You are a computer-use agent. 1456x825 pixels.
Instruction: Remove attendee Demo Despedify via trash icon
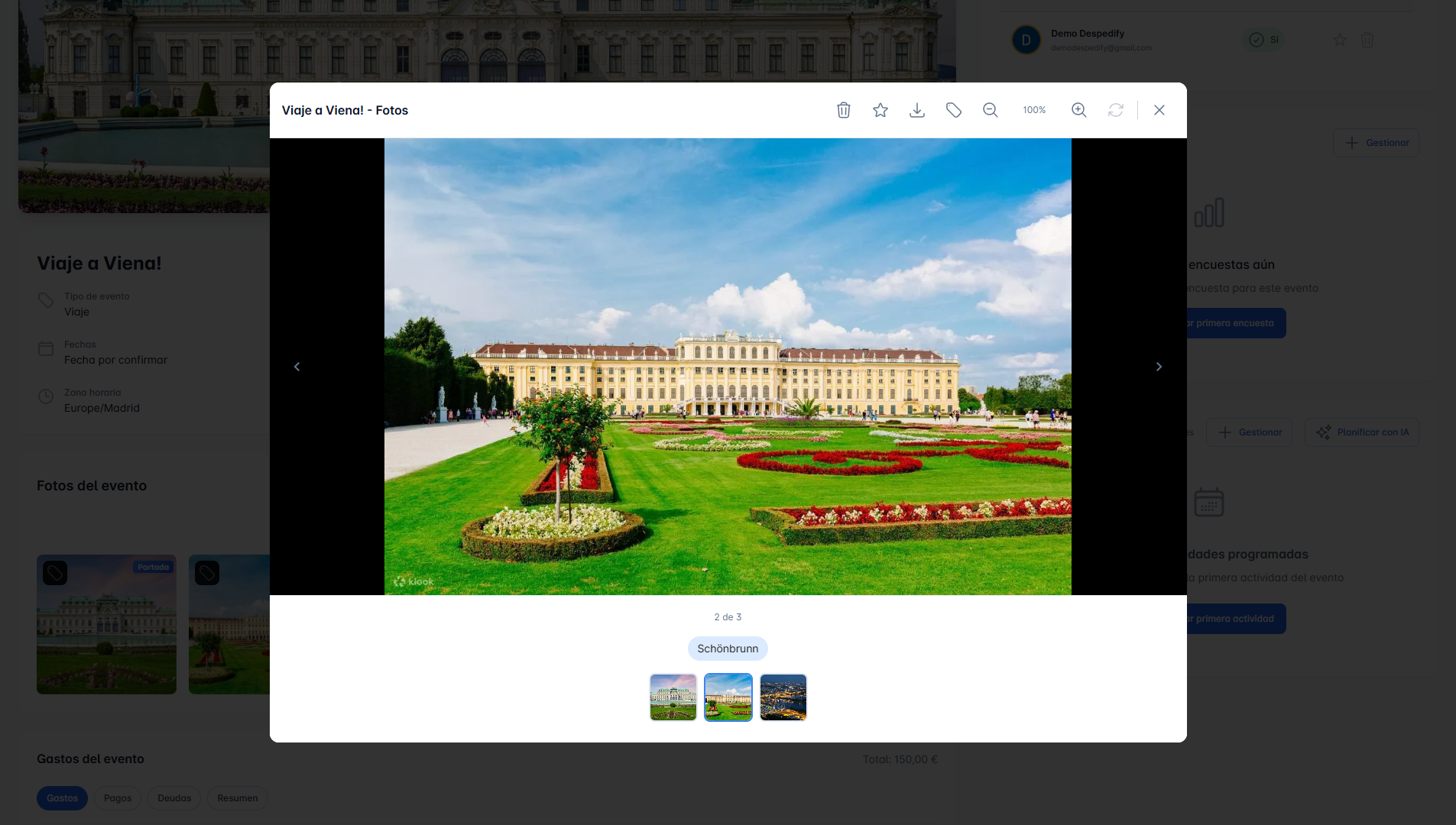pos(1366,40)
